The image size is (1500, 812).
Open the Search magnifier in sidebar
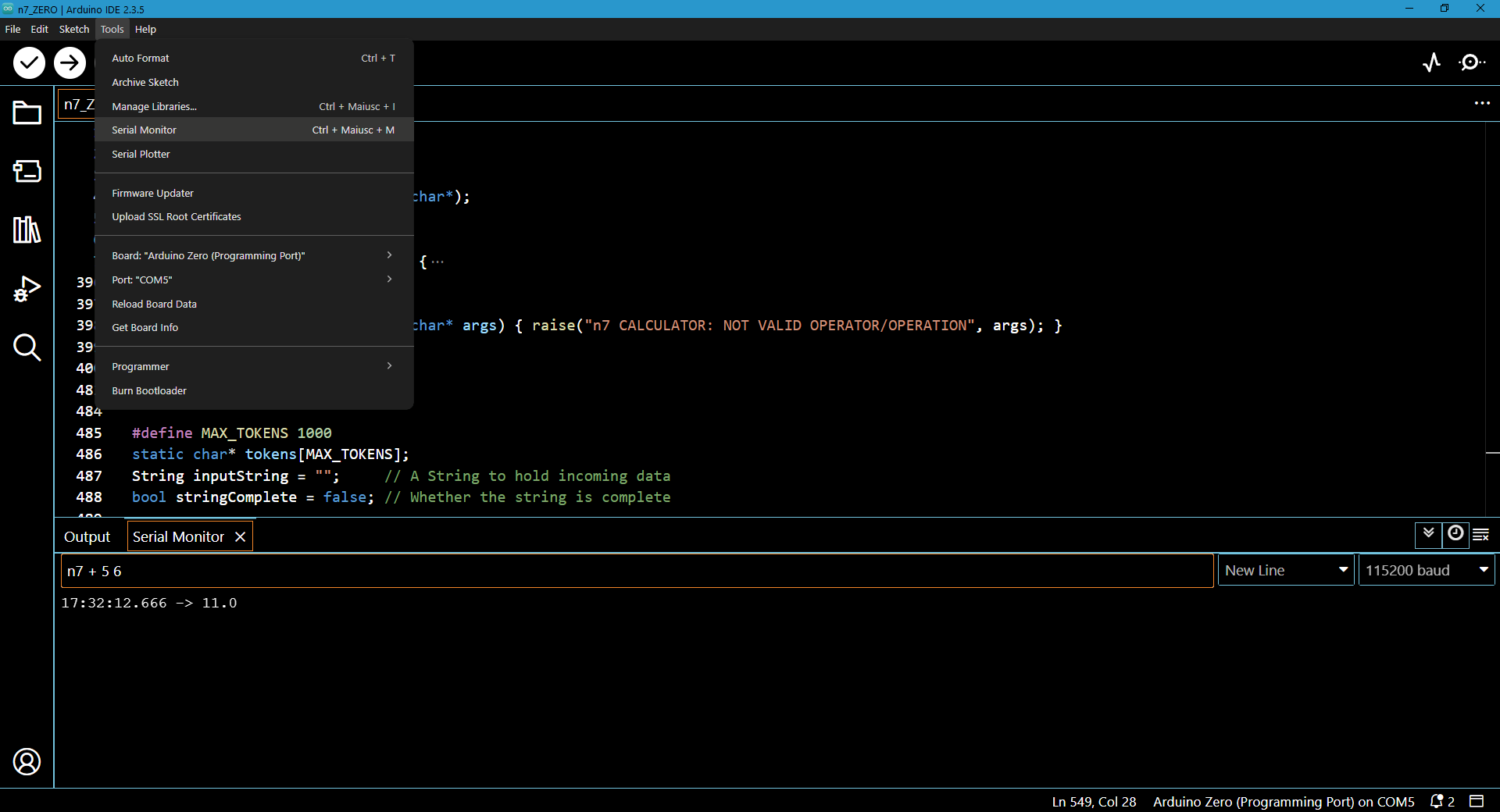click(x=27, y=347)
